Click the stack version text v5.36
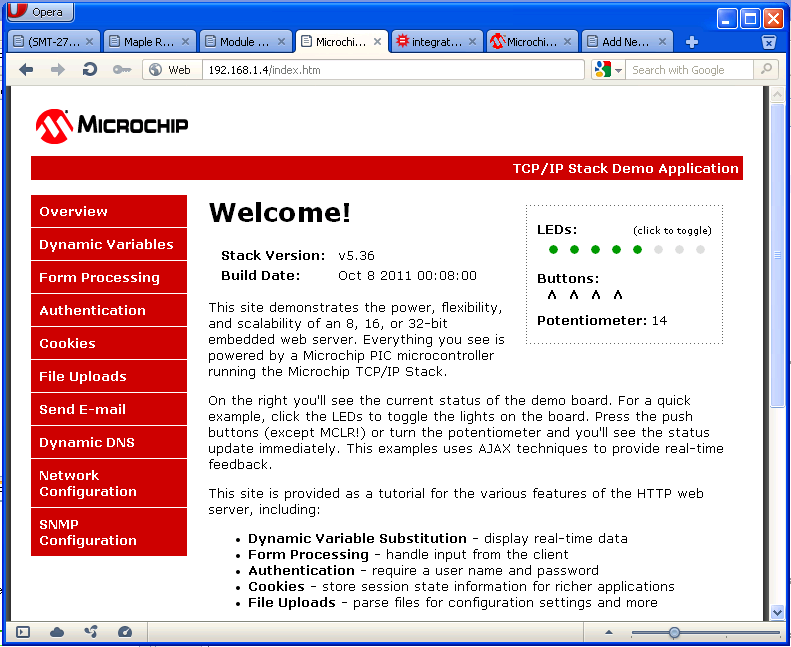This screenshot has height=647, width=791. point(356,256)
